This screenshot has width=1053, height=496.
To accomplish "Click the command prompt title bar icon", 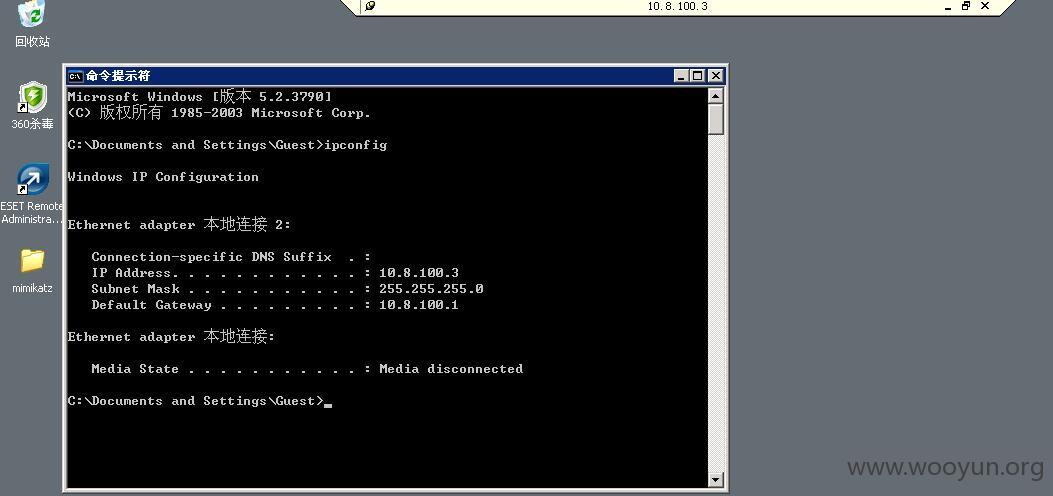I will 76,76.
